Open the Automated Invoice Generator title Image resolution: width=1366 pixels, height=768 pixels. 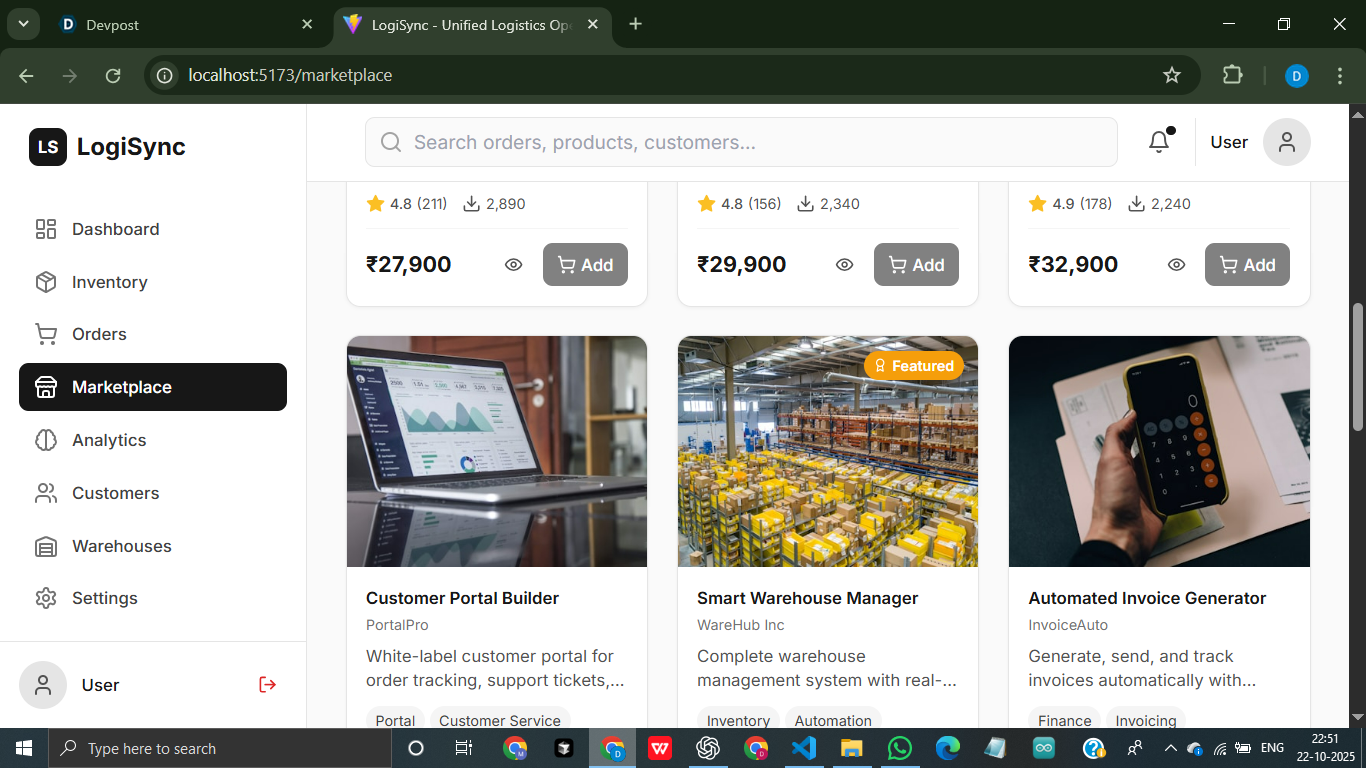click(1147, 598)
